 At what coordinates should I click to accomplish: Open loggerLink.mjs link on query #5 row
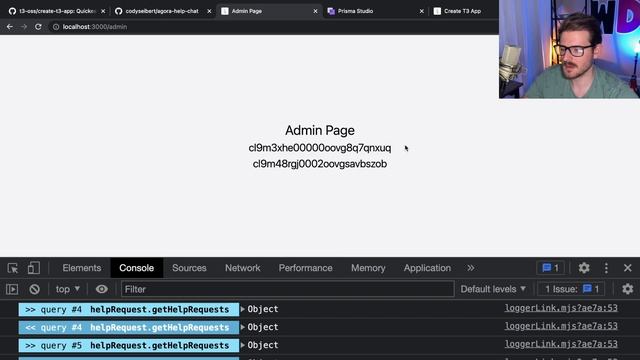coord(561,344)
